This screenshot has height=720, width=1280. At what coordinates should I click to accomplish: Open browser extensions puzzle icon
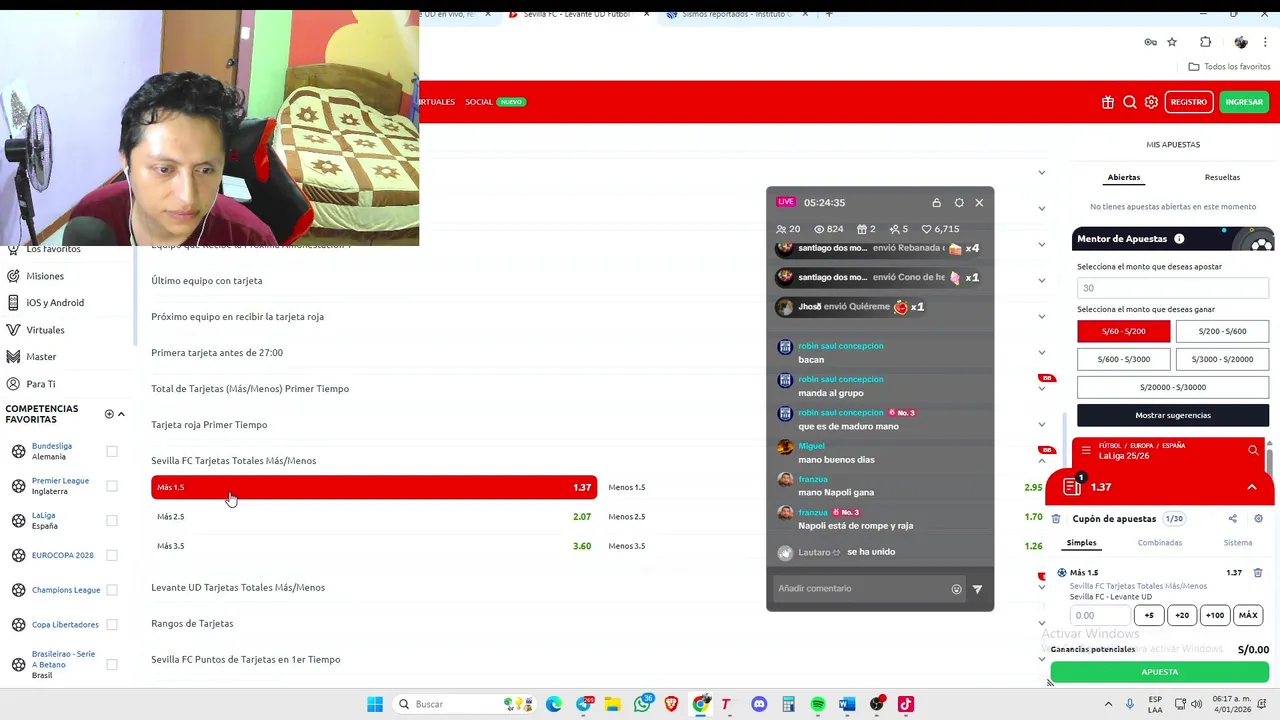click(x=1205, y=42)
